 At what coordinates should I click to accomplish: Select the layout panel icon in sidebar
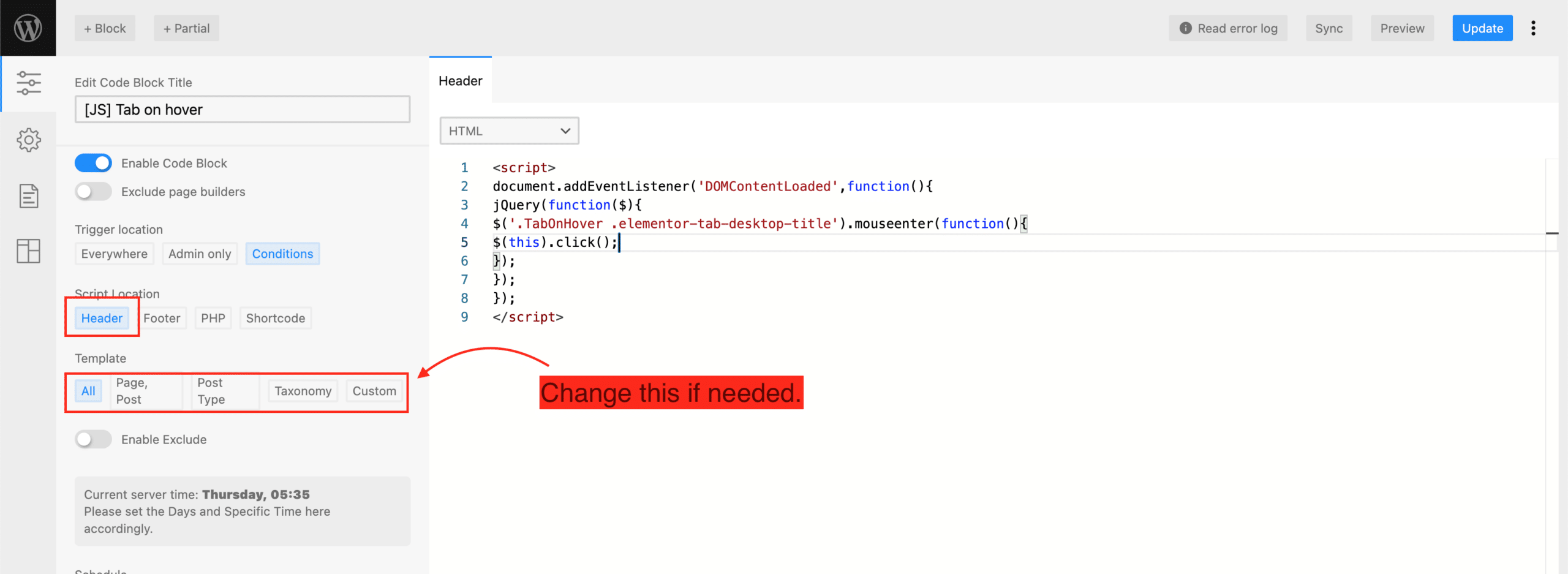point(28,251)
